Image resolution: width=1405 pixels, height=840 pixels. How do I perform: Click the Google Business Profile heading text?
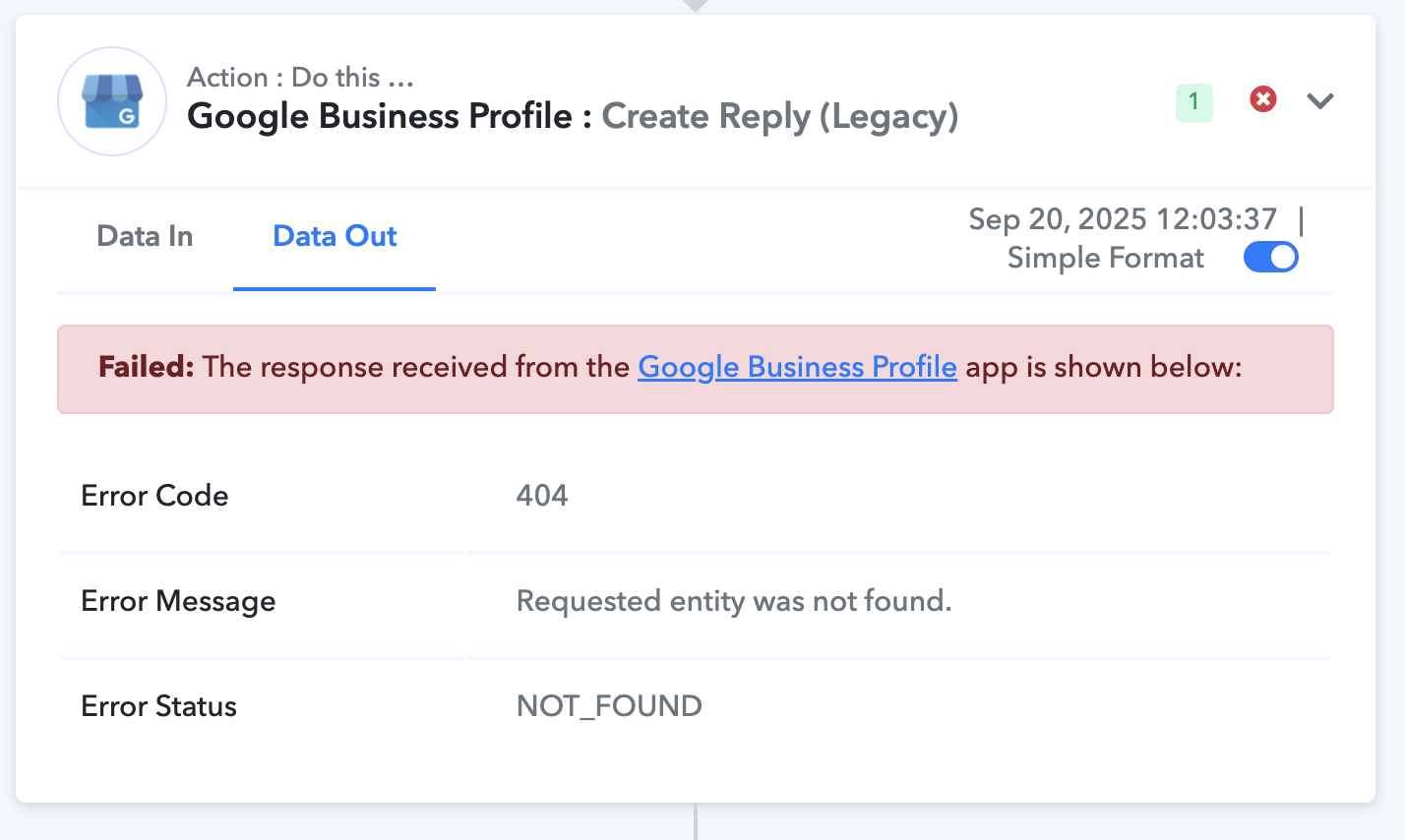tap(380, 116)
